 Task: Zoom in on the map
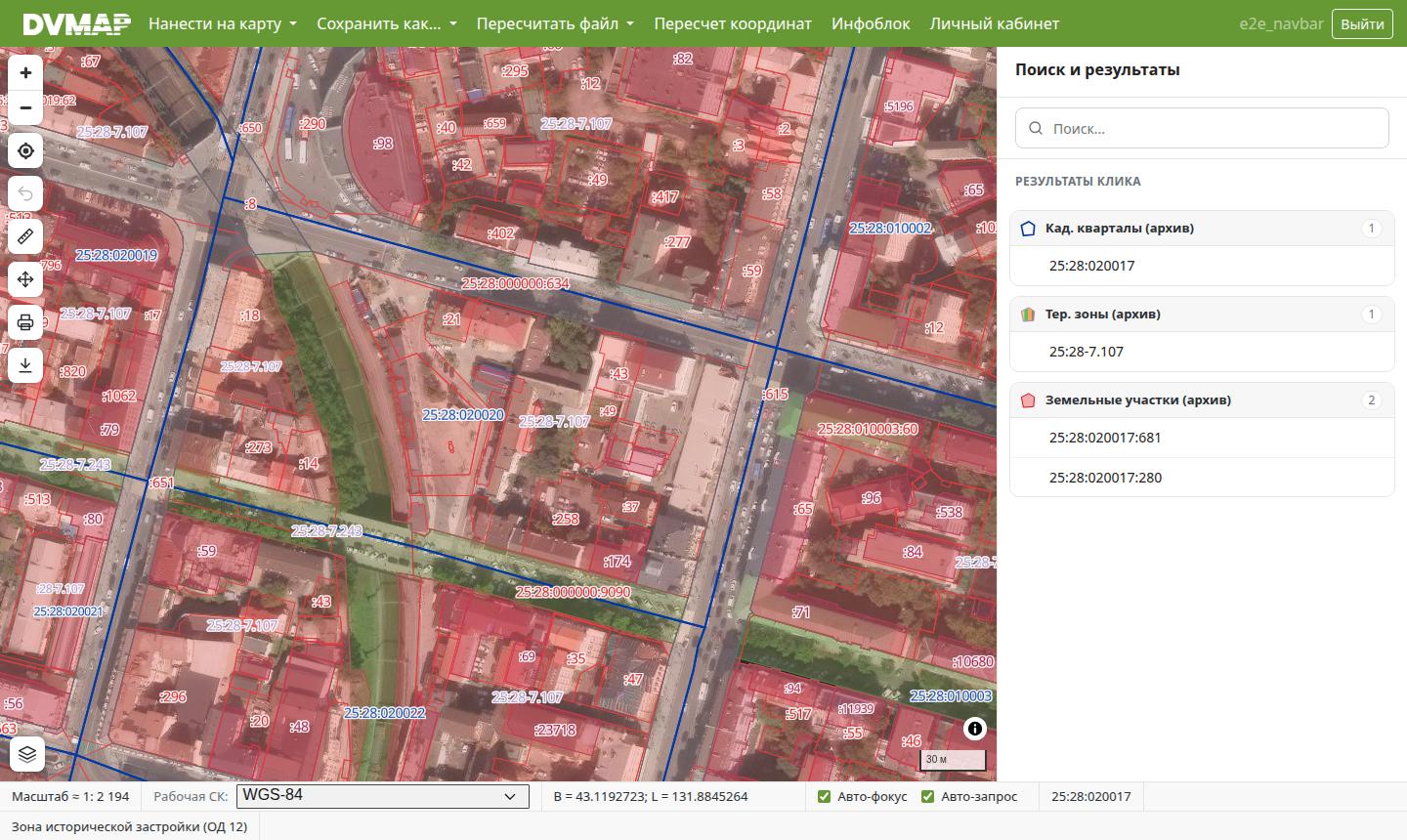(25, 72)
